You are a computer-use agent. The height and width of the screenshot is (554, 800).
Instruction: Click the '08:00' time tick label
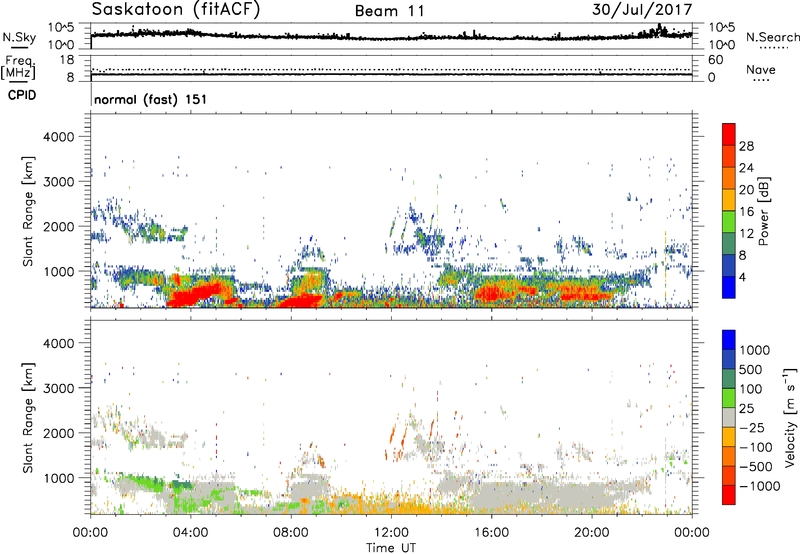[291, 533]
